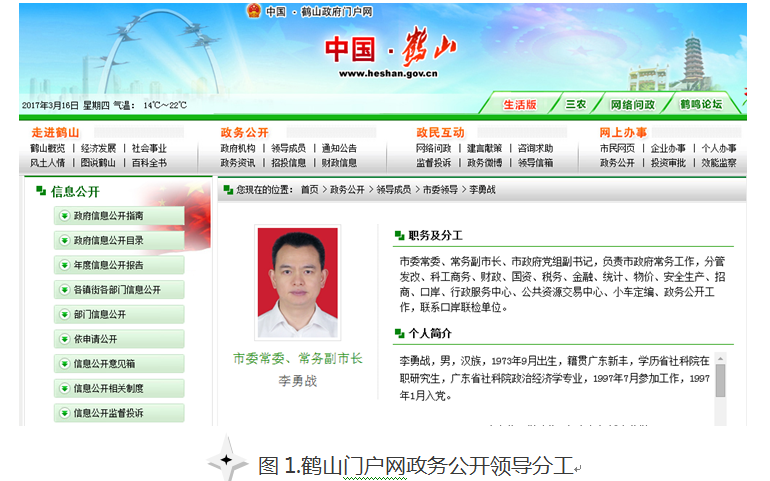Click the portrait photo of 李勇战
770x481 pixels.
point(297,283)
